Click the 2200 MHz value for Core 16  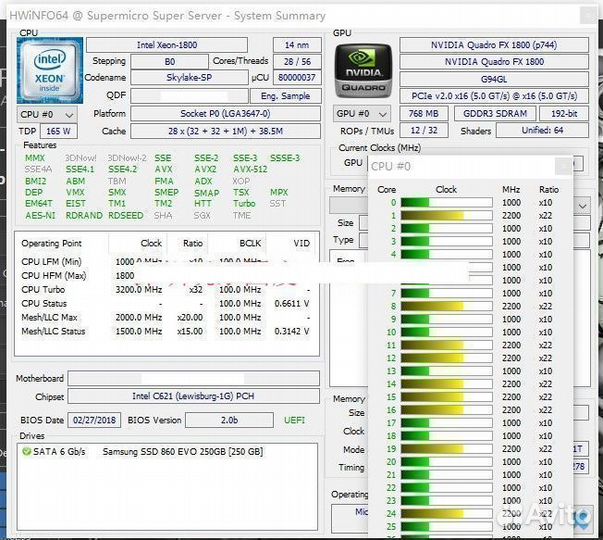point(511,410)
